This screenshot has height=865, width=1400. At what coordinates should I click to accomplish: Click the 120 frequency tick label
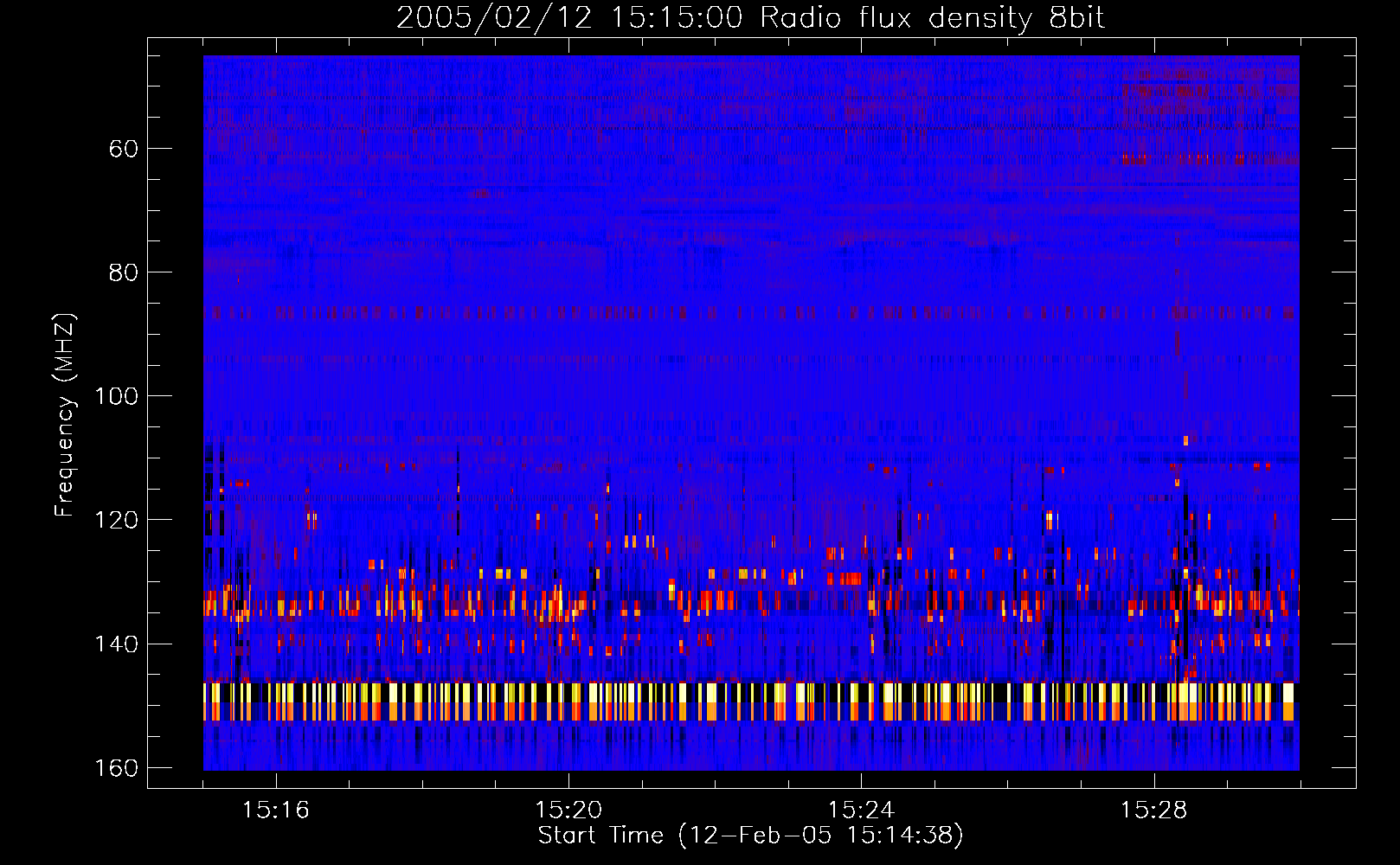click(x=117, y=520)
